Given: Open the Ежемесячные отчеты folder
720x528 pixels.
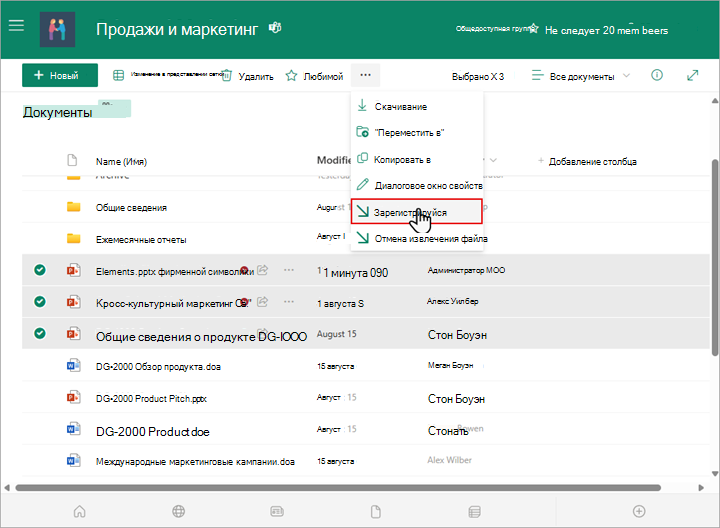Looking at the screenshot, I should [141, 240].
